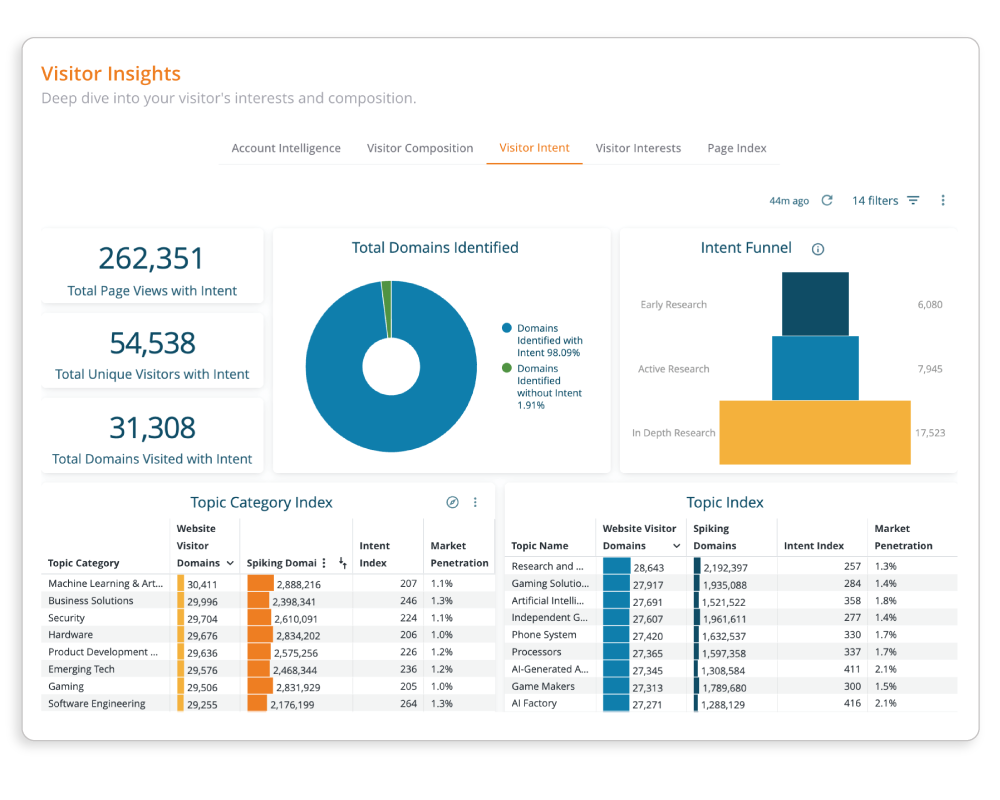Click the 14 filters label

[875, 200]
